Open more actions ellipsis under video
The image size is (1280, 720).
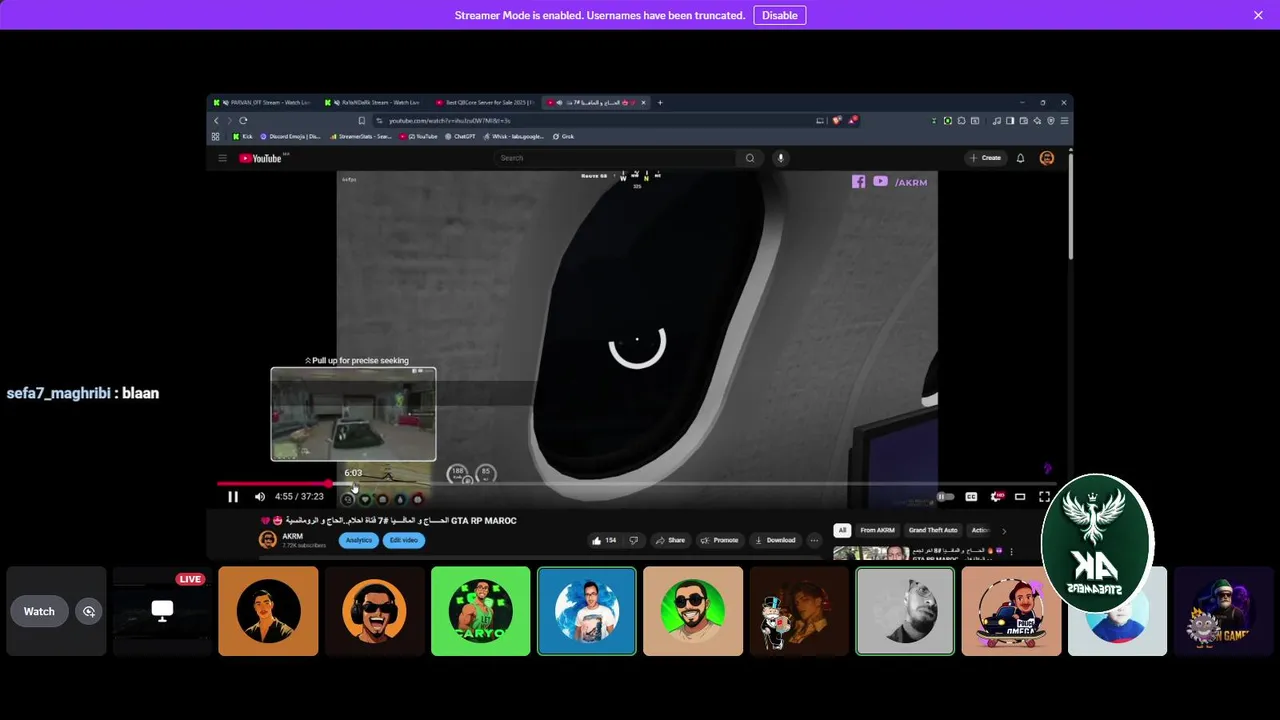click(814, 540)
